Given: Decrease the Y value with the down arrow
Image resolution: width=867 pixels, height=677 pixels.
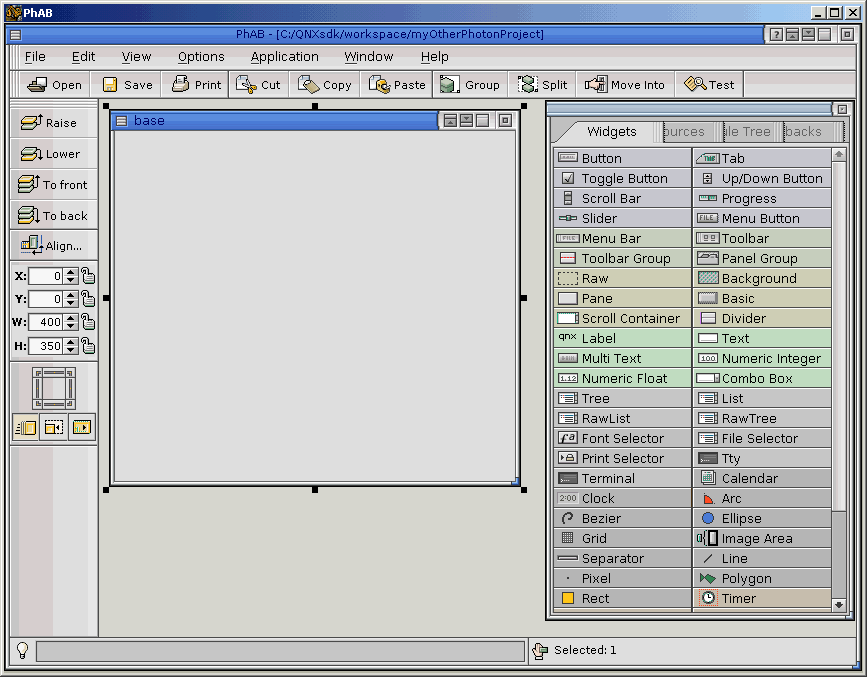Looking at the screenshot, I should [70, 303].
